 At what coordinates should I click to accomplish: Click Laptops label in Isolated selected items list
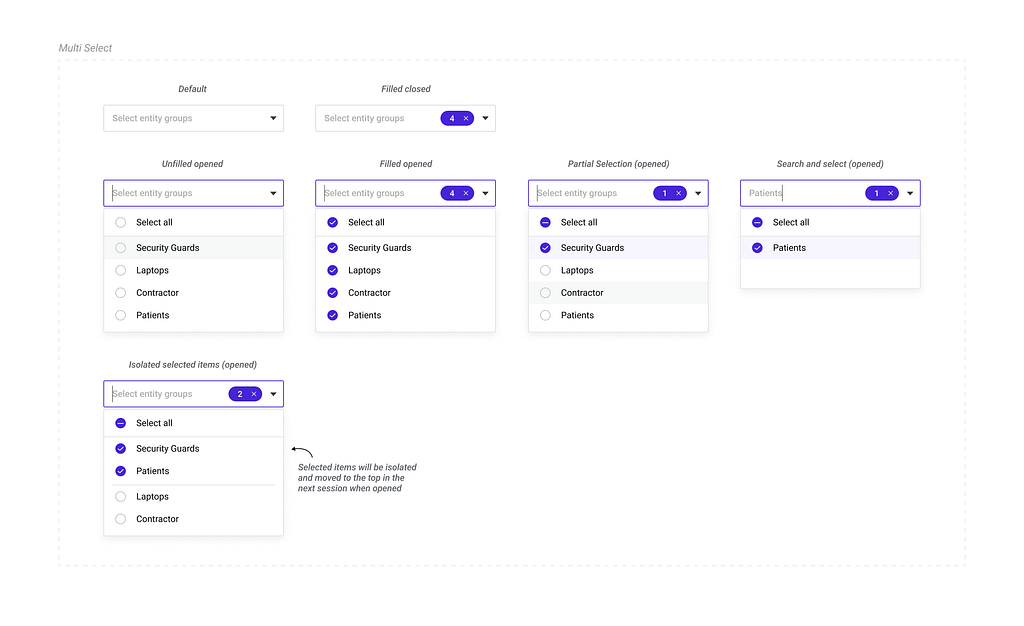152,497
